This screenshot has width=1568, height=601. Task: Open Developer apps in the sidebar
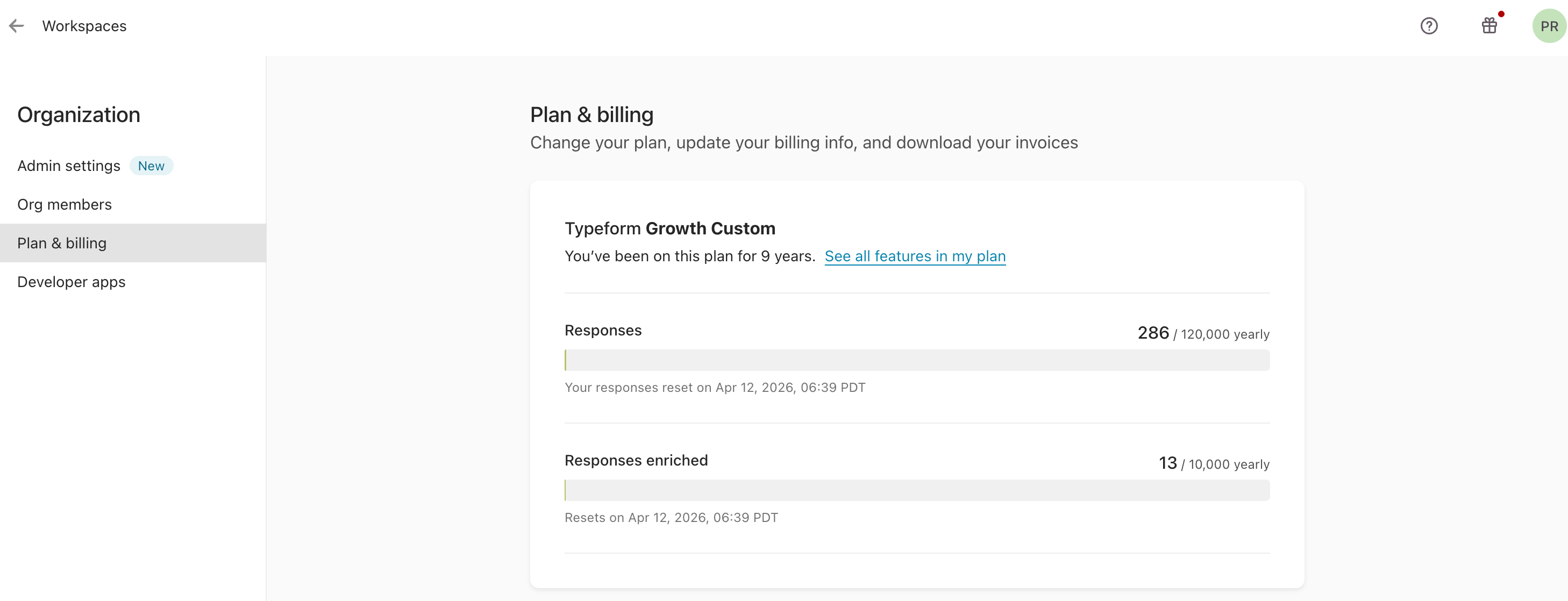[71, 282]
